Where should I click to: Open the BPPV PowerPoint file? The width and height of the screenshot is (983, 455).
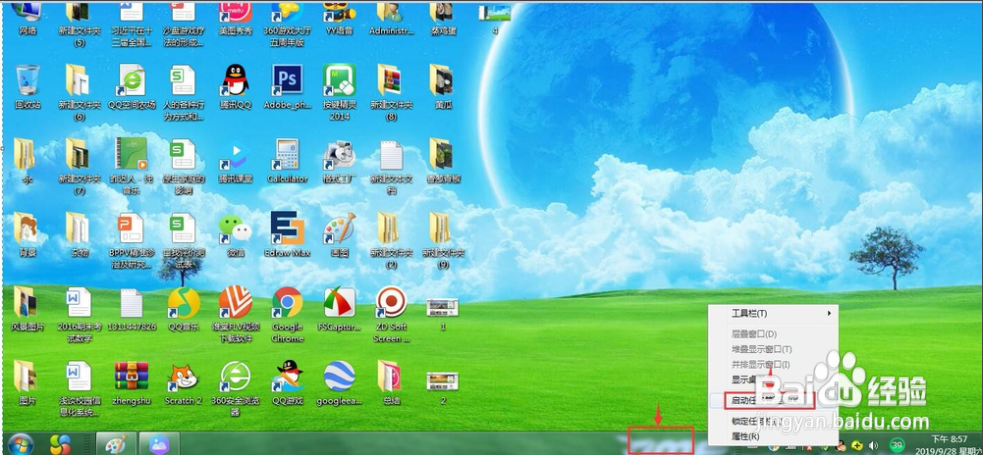click(x=132, y=241)
